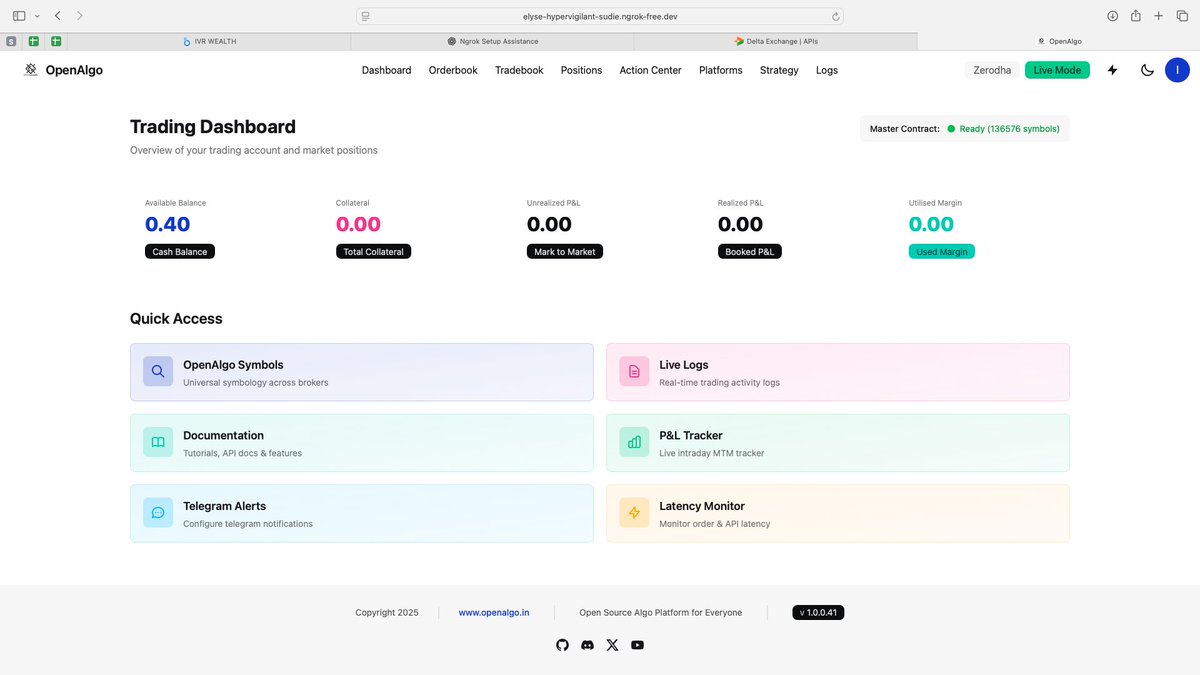Toggle the Safari sidebar button
The width and height of the screenshot is (1200, 675).
(19, 16)
